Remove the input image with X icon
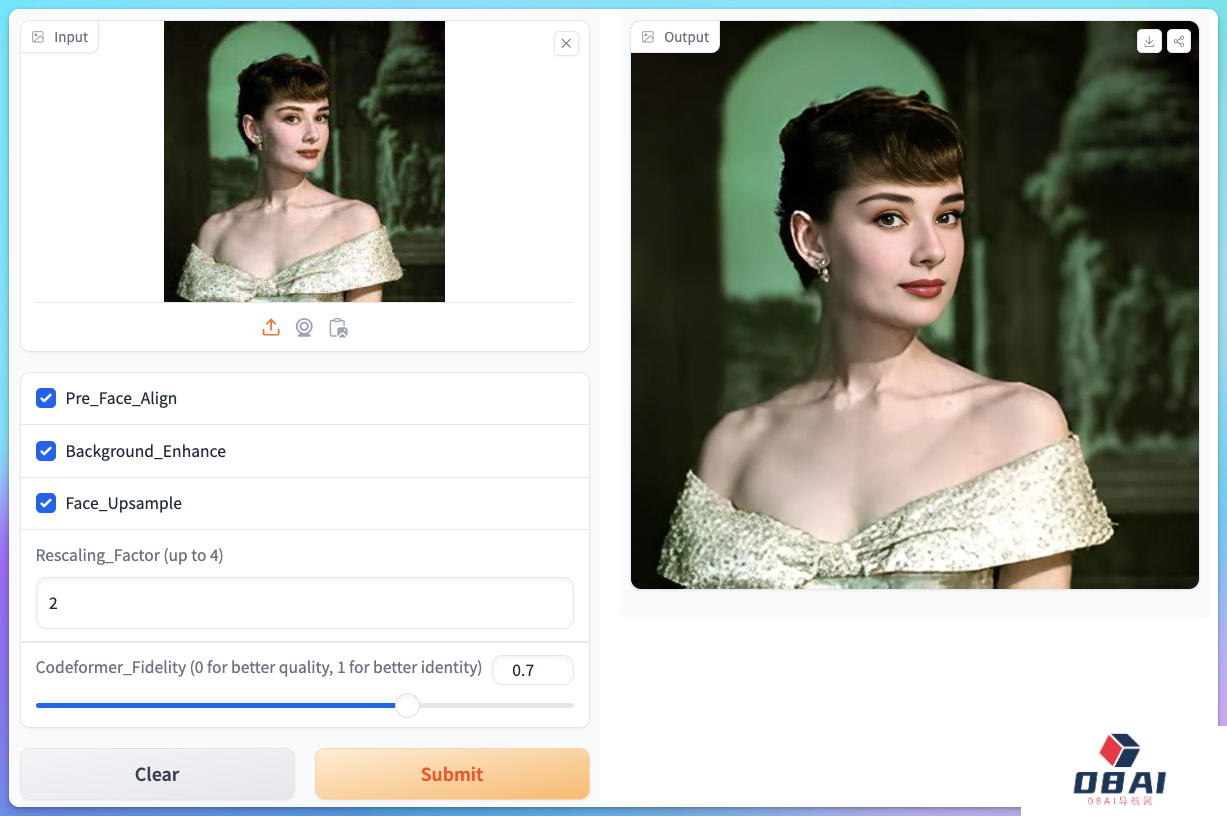Screen dimensions: 1227x816 click(x=566, y=43)
